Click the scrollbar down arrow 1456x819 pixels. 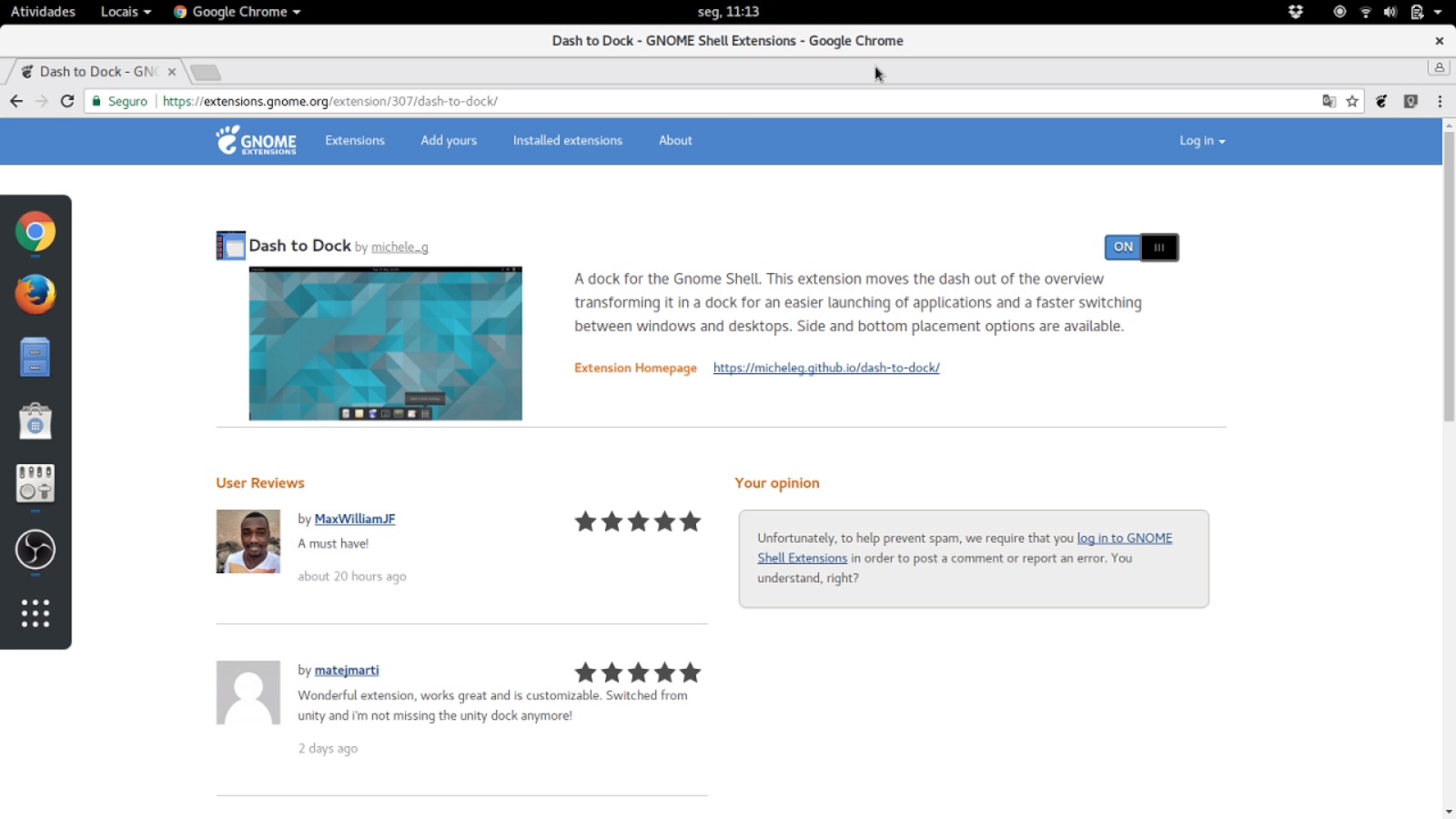point(1449,812)
